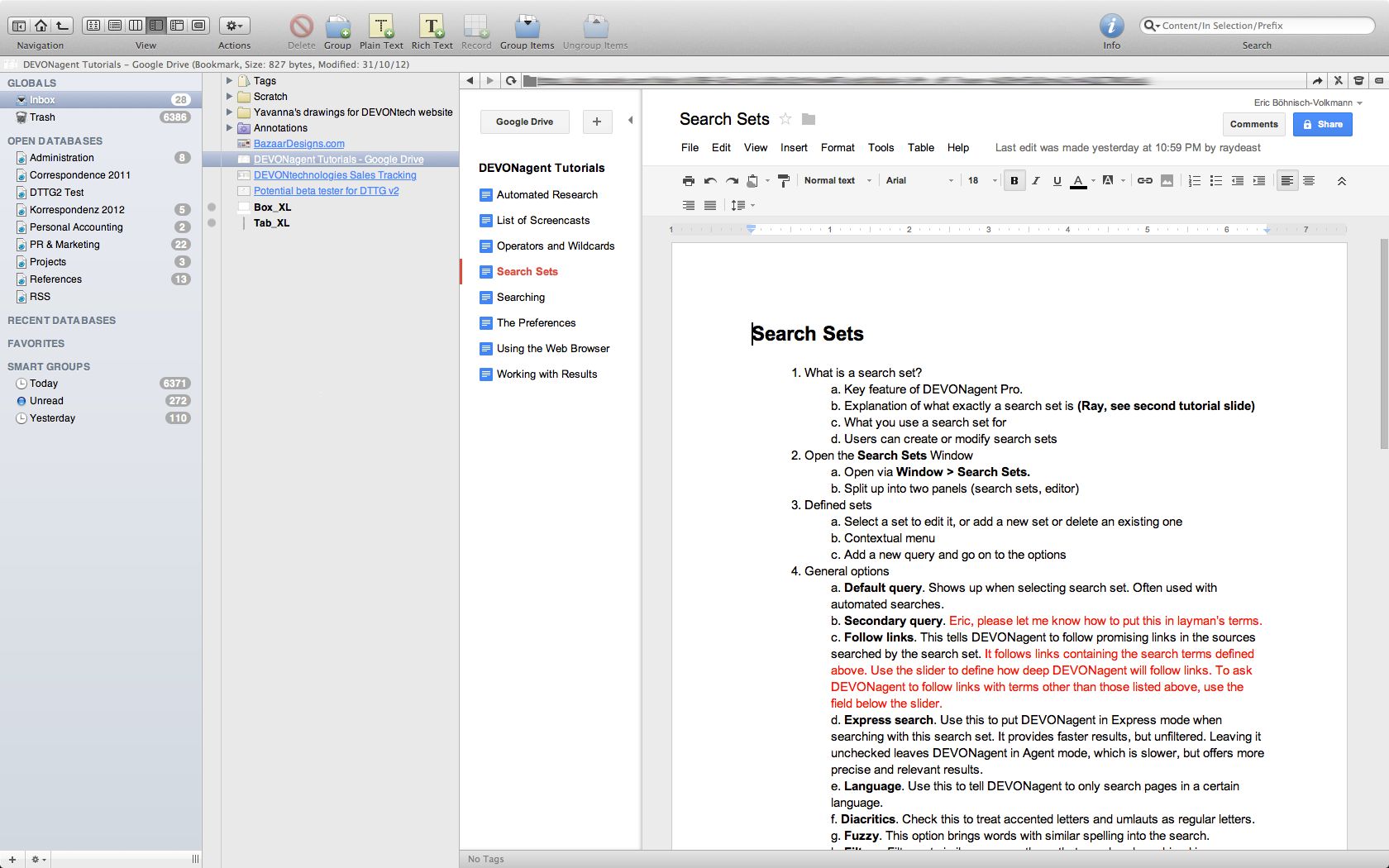The width and height of the screenshot is (1389, 868).
Task: Open the Table menu in Docs
Action: pyautogui.click(x=921, y=148)
